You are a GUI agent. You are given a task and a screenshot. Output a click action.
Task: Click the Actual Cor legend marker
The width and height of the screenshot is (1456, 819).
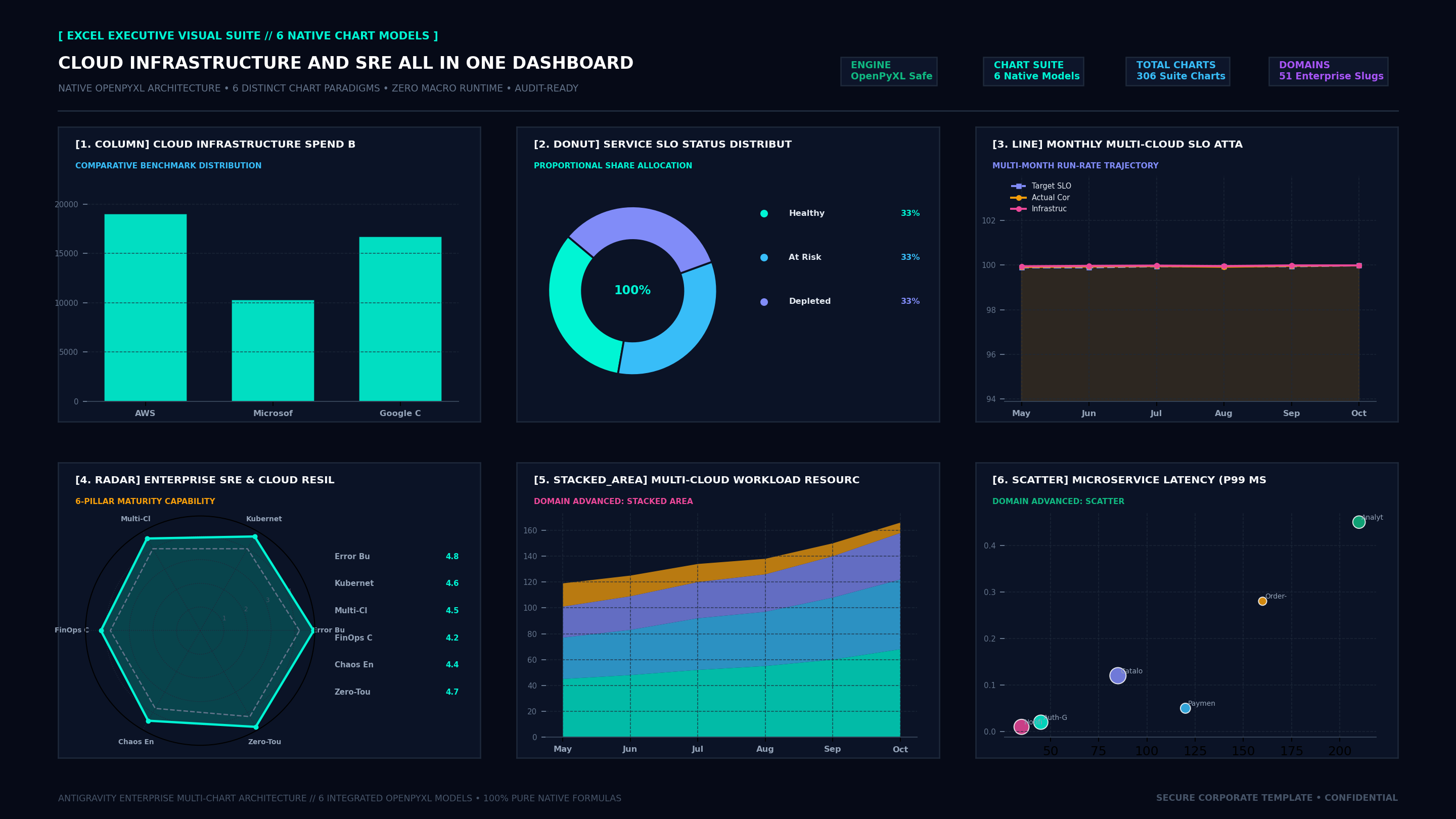[x=1019, y=198]
